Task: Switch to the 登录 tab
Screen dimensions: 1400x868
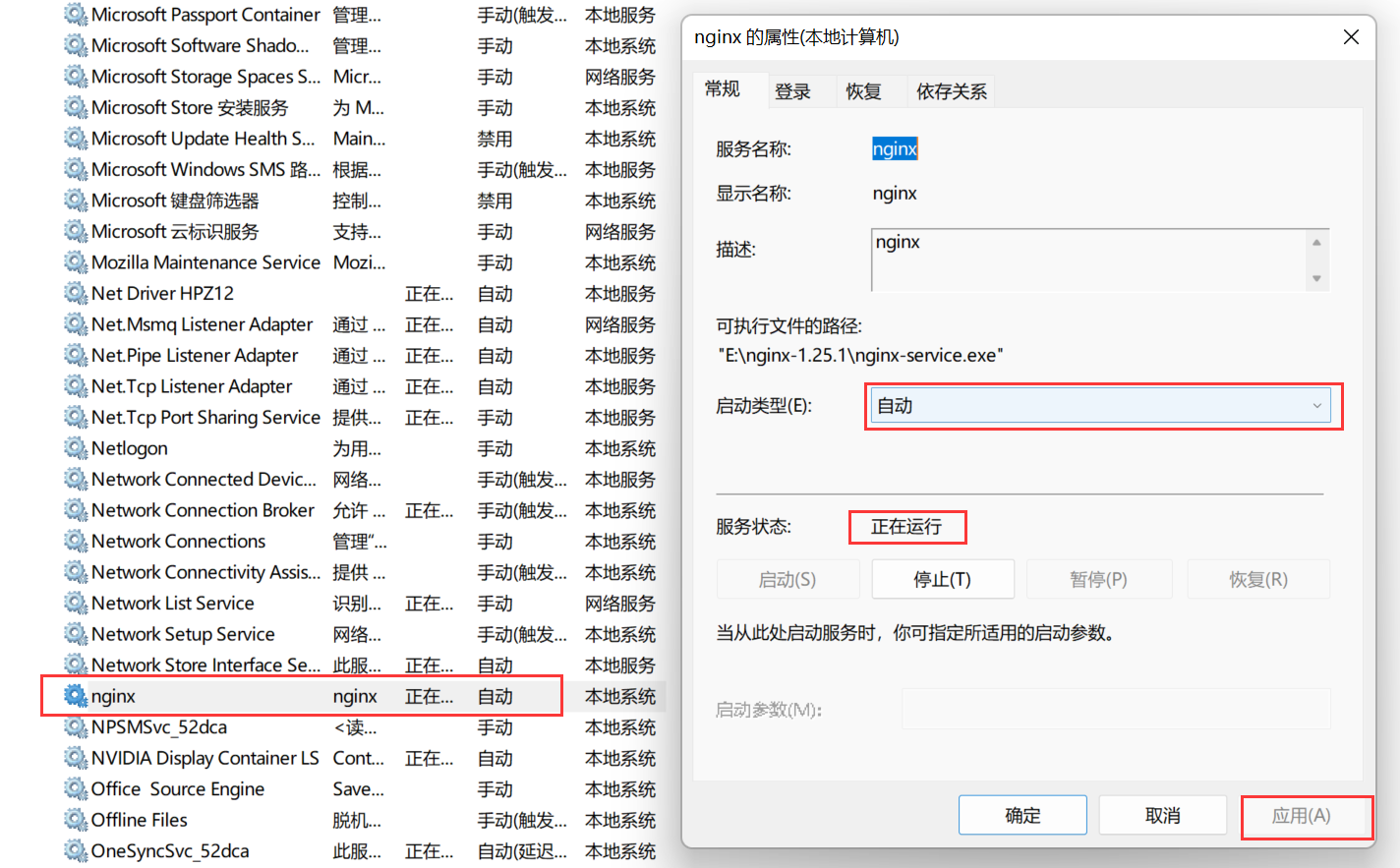Action: pyautogui.click(x=792, y=91)
